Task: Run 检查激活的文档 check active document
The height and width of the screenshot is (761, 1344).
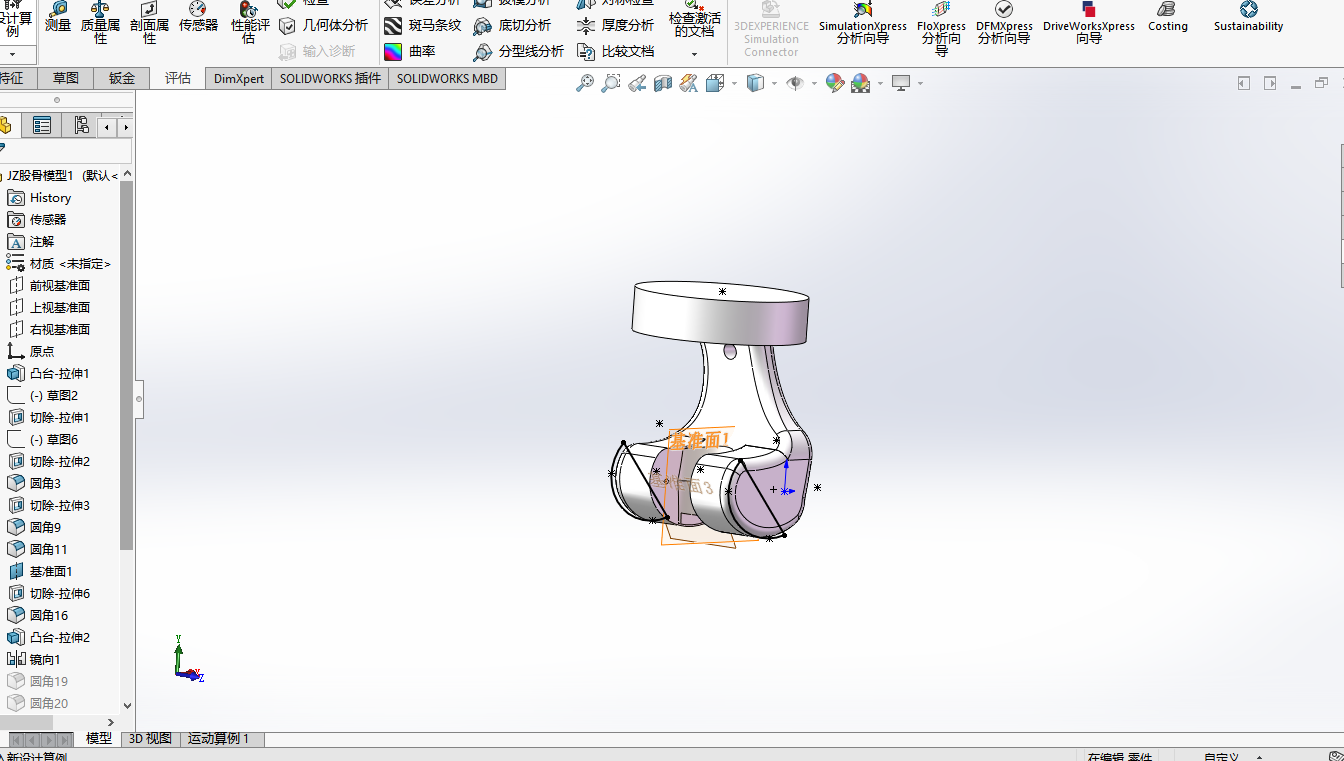Action: (694, 20)
